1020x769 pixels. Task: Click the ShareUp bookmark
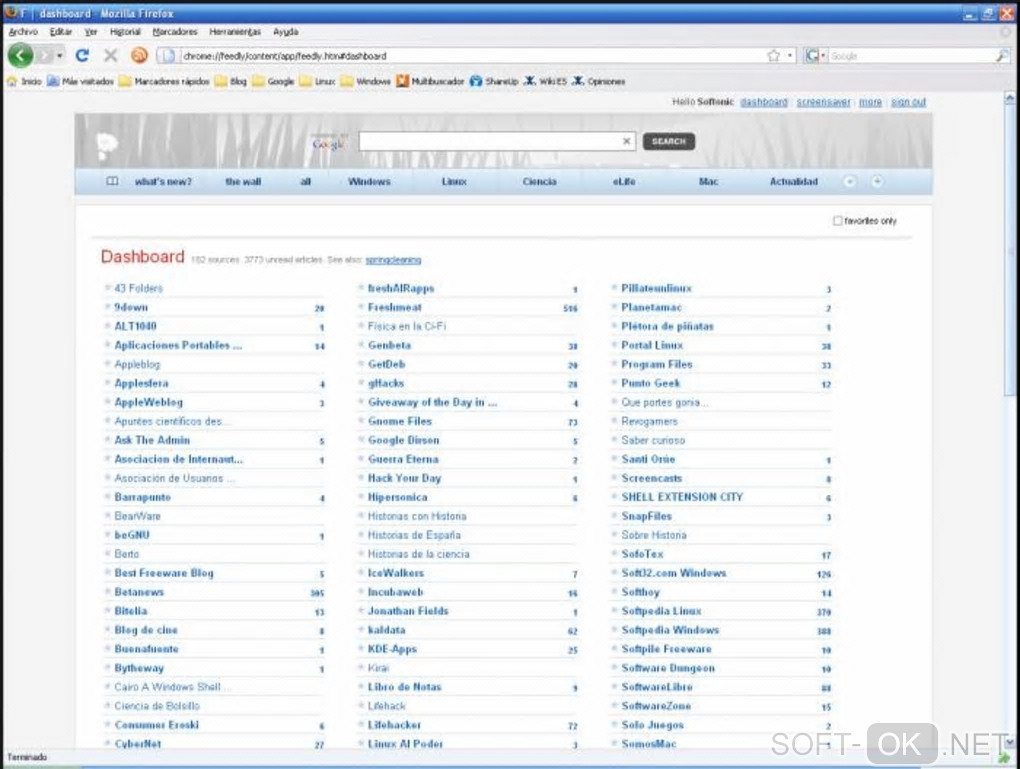coord(494,81)
